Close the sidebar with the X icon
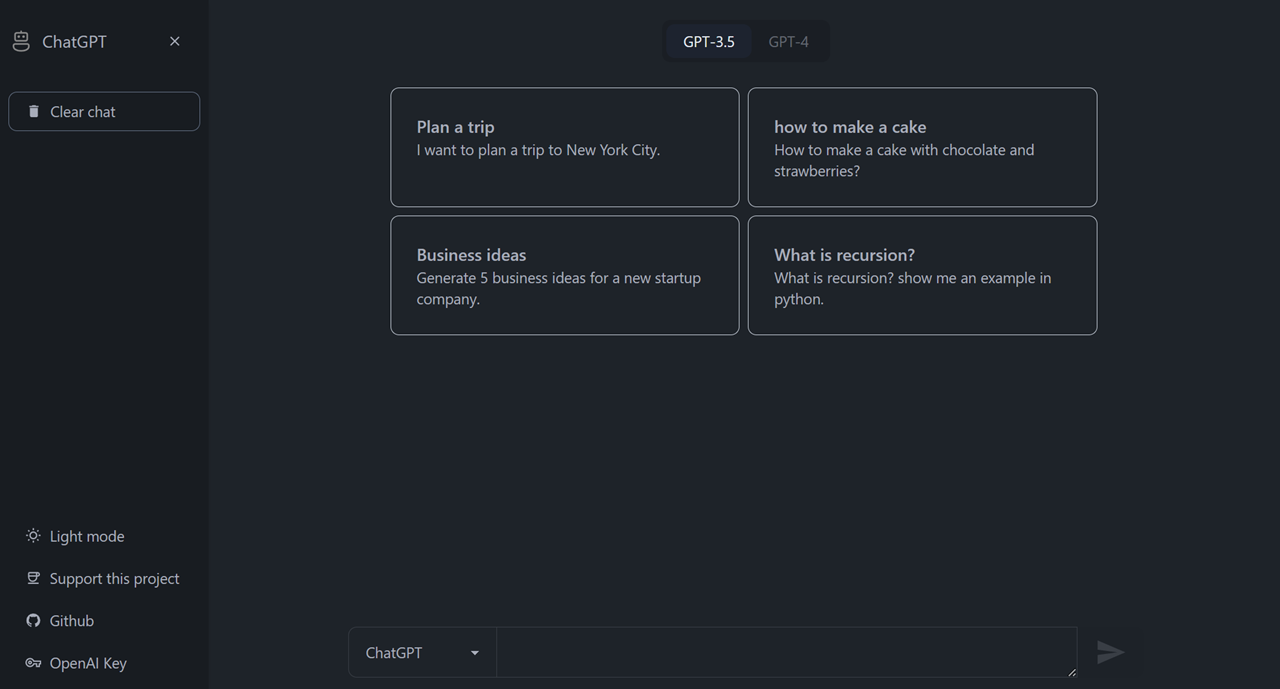The width and height of the screenshot is (1280, 689). tap(175, 41)
